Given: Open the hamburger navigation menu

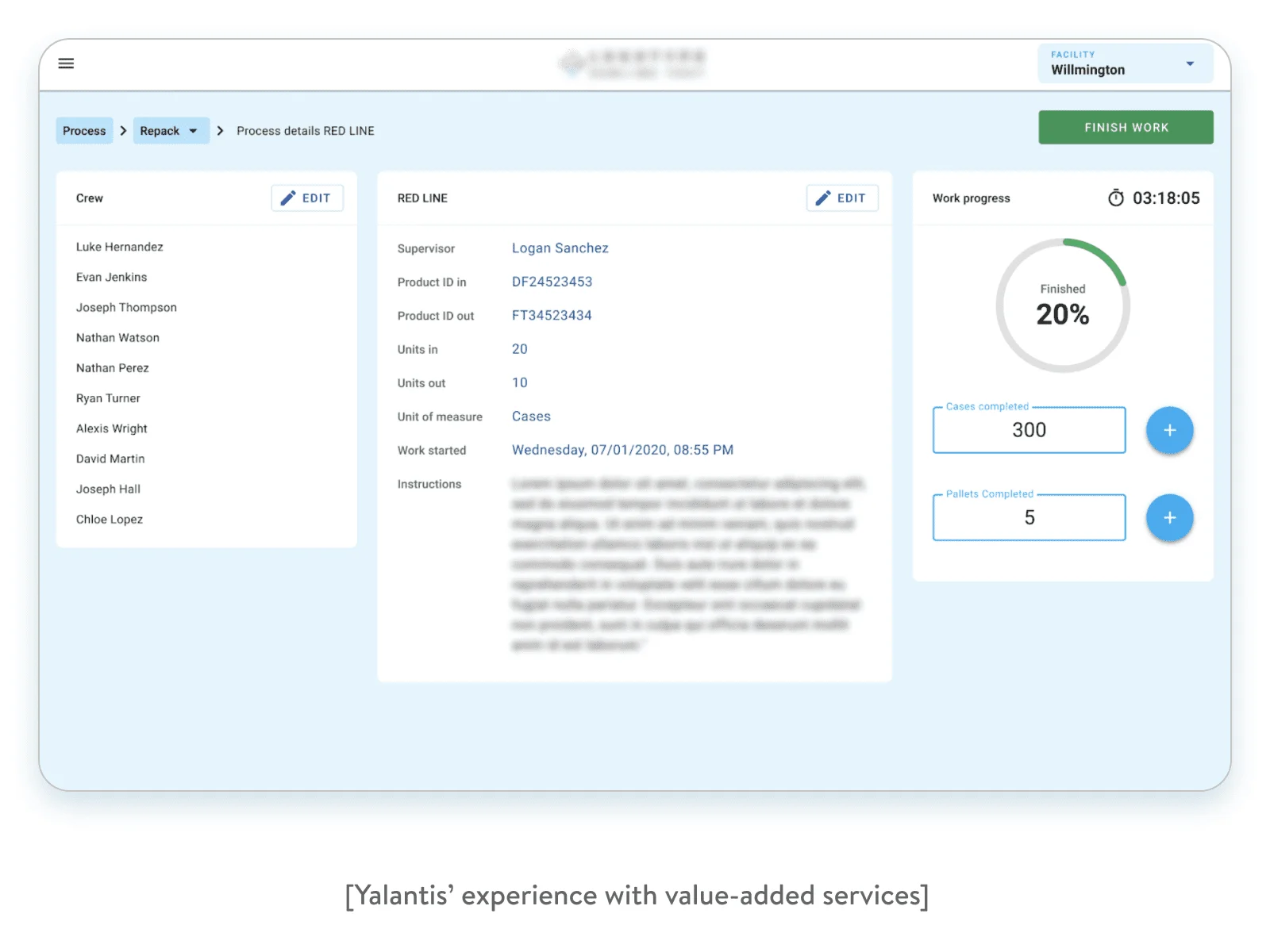Looking at the screenshot, I should 66,63.
